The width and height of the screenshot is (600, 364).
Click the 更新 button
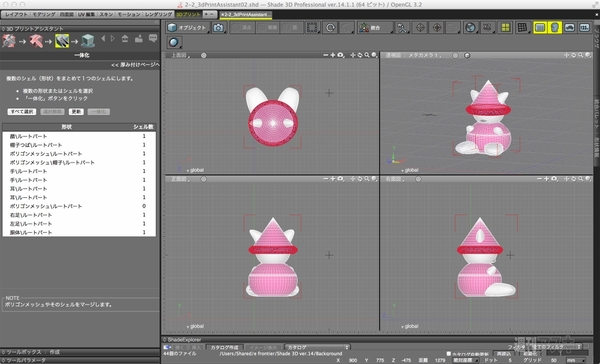[x=76, y=112]
